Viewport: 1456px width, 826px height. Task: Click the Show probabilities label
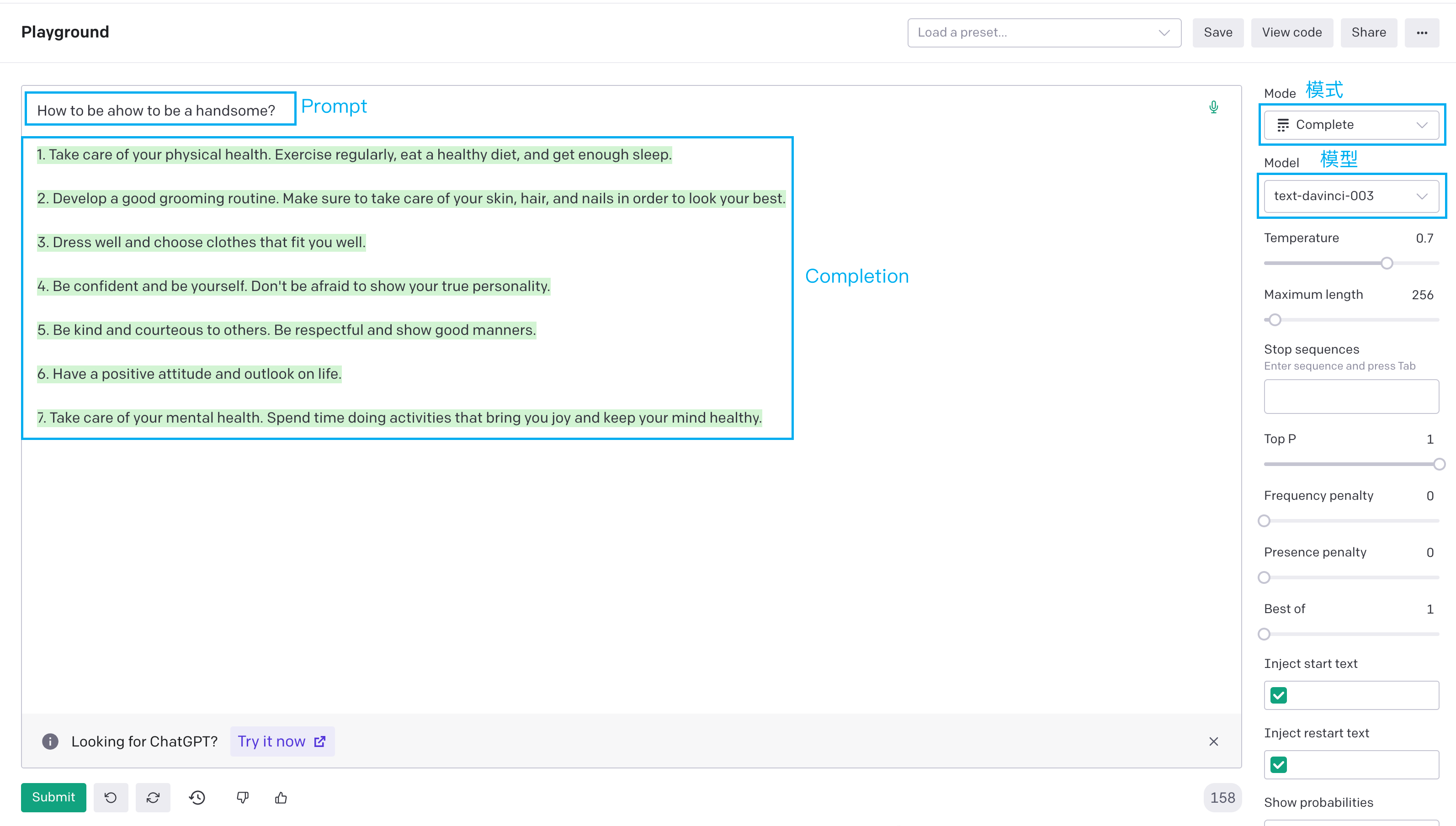(1318, 802)
